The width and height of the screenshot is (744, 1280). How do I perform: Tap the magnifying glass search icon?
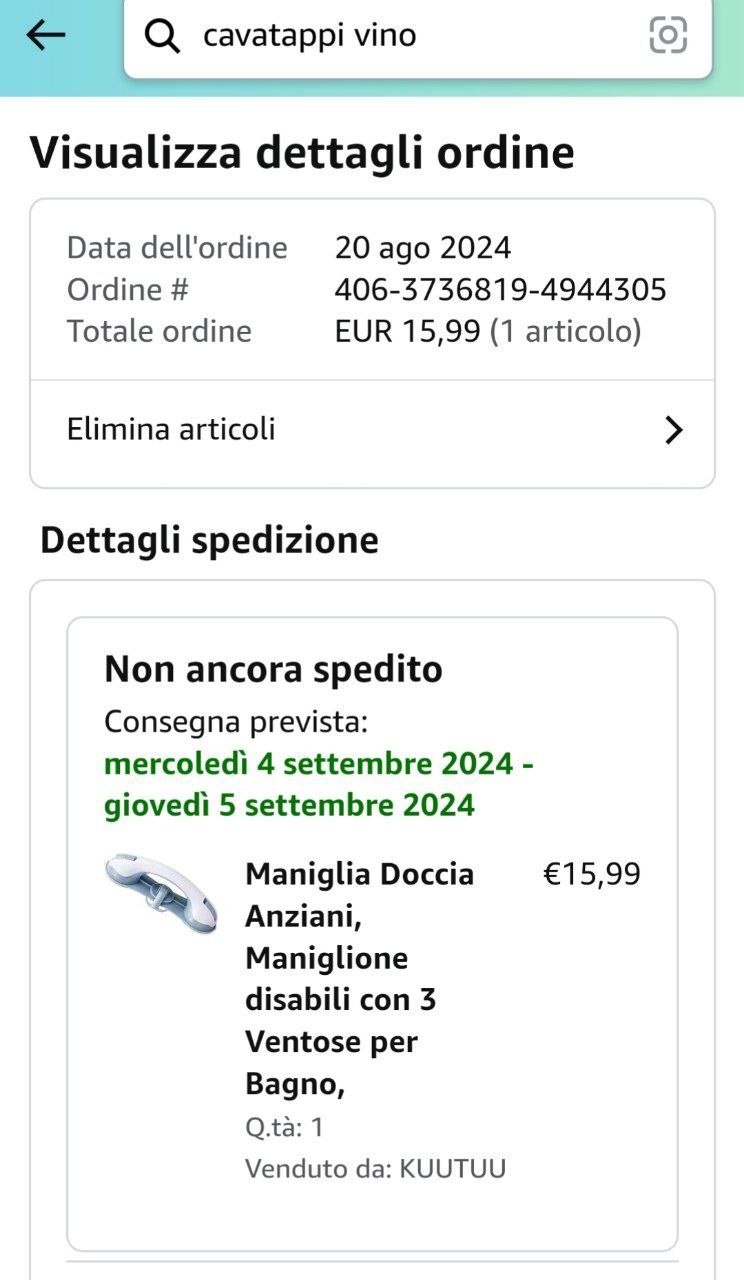tap(162, 36)
